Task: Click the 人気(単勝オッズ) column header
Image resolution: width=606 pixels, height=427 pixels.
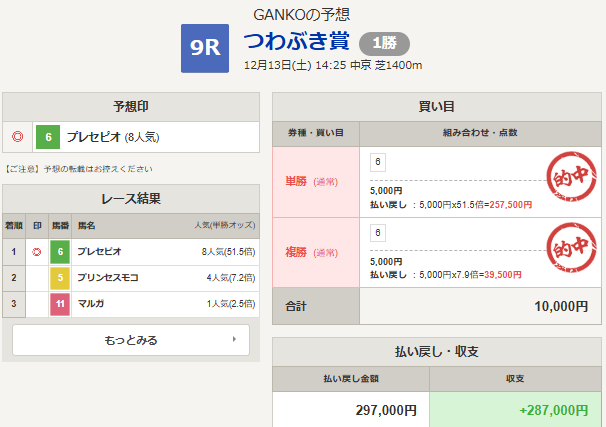Action: [225, 225]
